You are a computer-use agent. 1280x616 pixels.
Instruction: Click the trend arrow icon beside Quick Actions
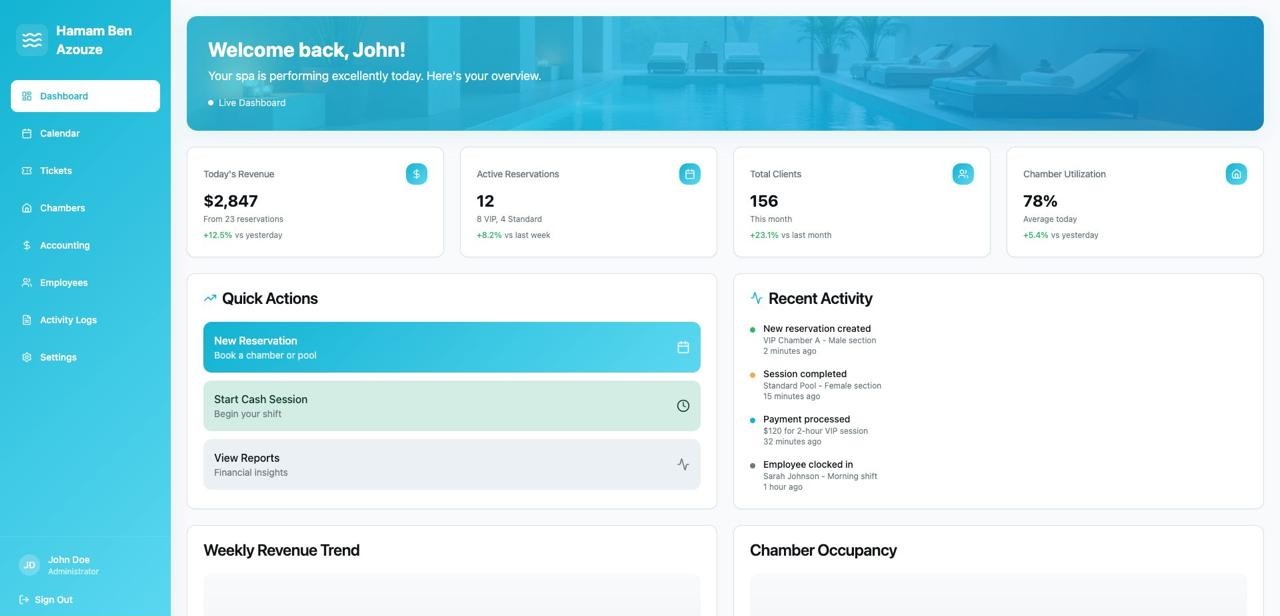[210, 298]
